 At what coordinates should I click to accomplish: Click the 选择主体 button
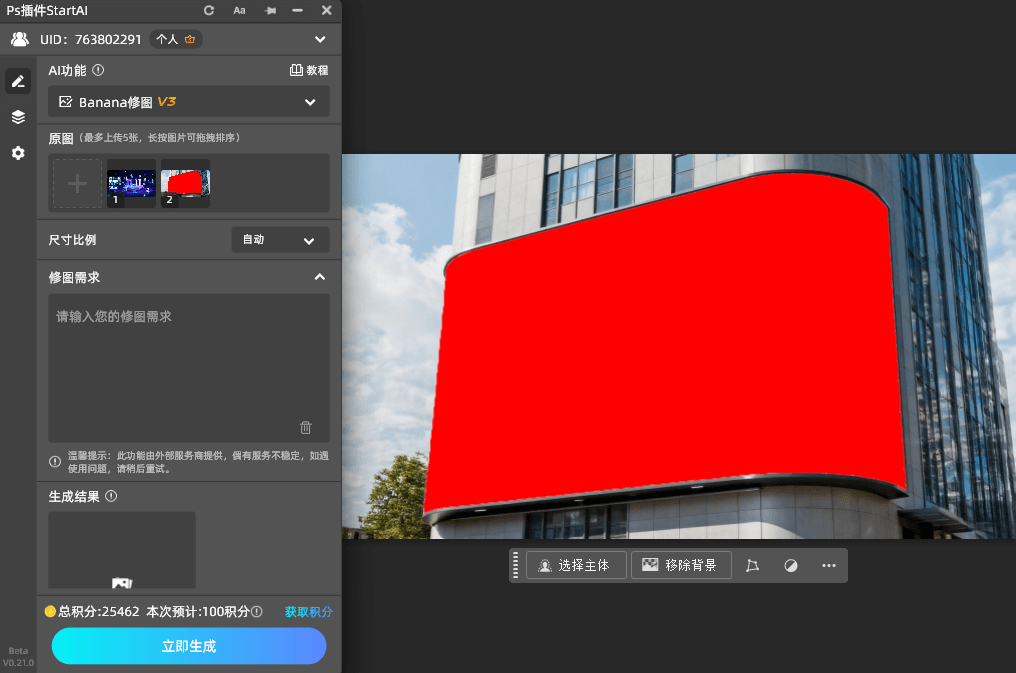click(576, 565)
